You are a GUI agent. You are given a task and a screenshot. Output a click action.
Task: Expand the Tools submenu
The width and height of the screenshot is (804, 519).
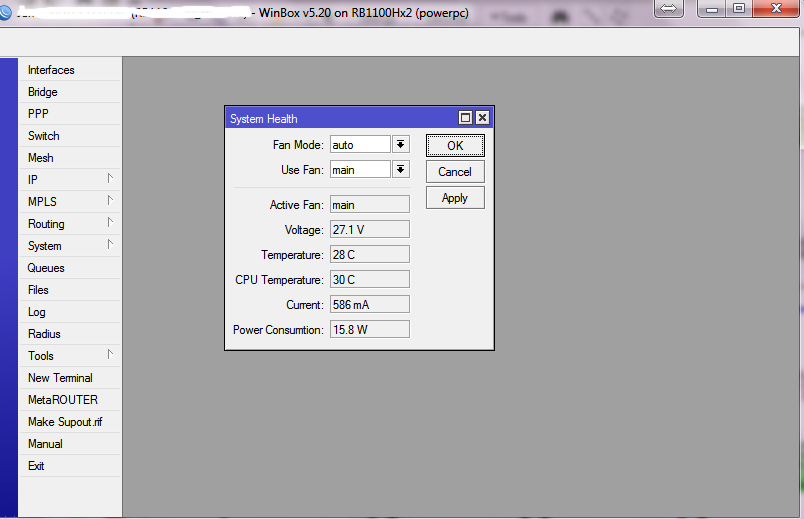pyautogui.click(x=70, y=356)
